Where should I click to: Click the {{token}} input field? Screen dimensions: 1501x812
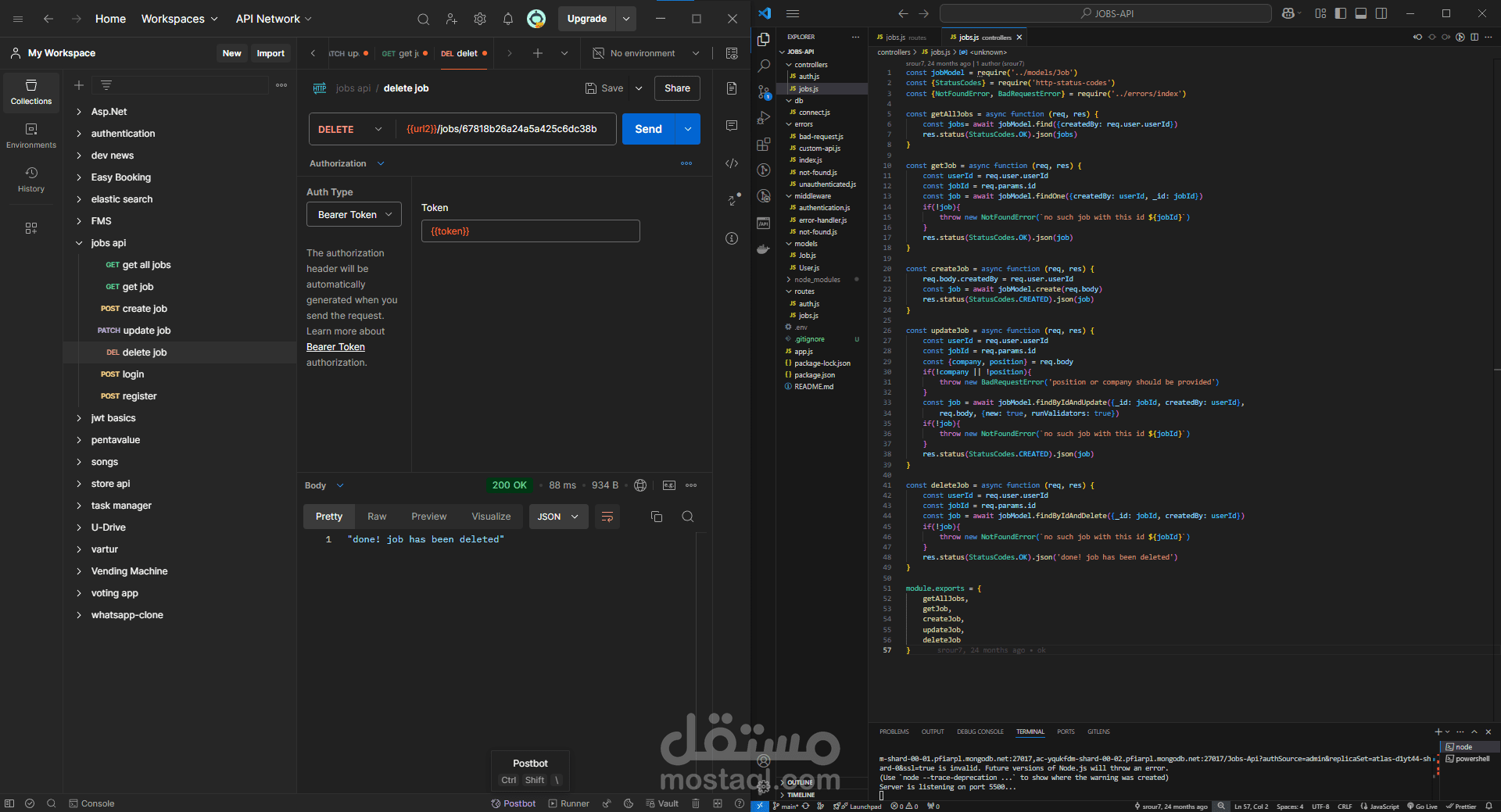point(531,231)
